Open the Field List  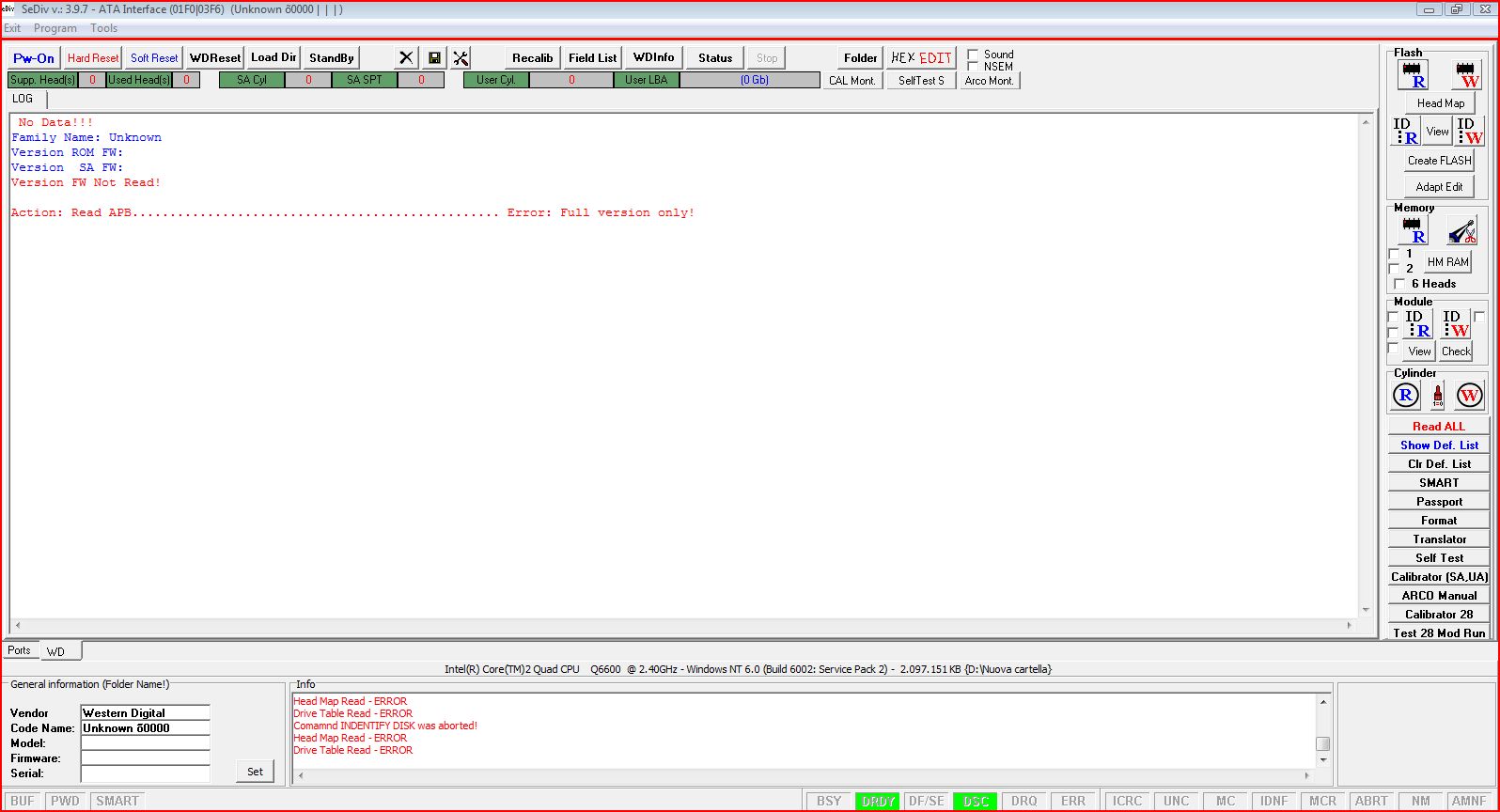(x=592, y=58)
